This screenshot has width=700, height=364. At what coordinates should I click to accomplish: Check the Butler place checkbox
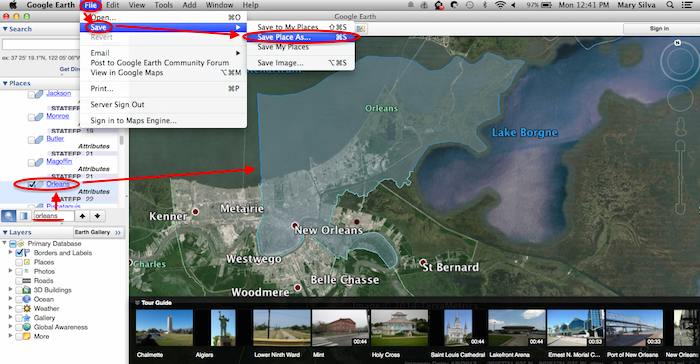[x=31, y=140]
